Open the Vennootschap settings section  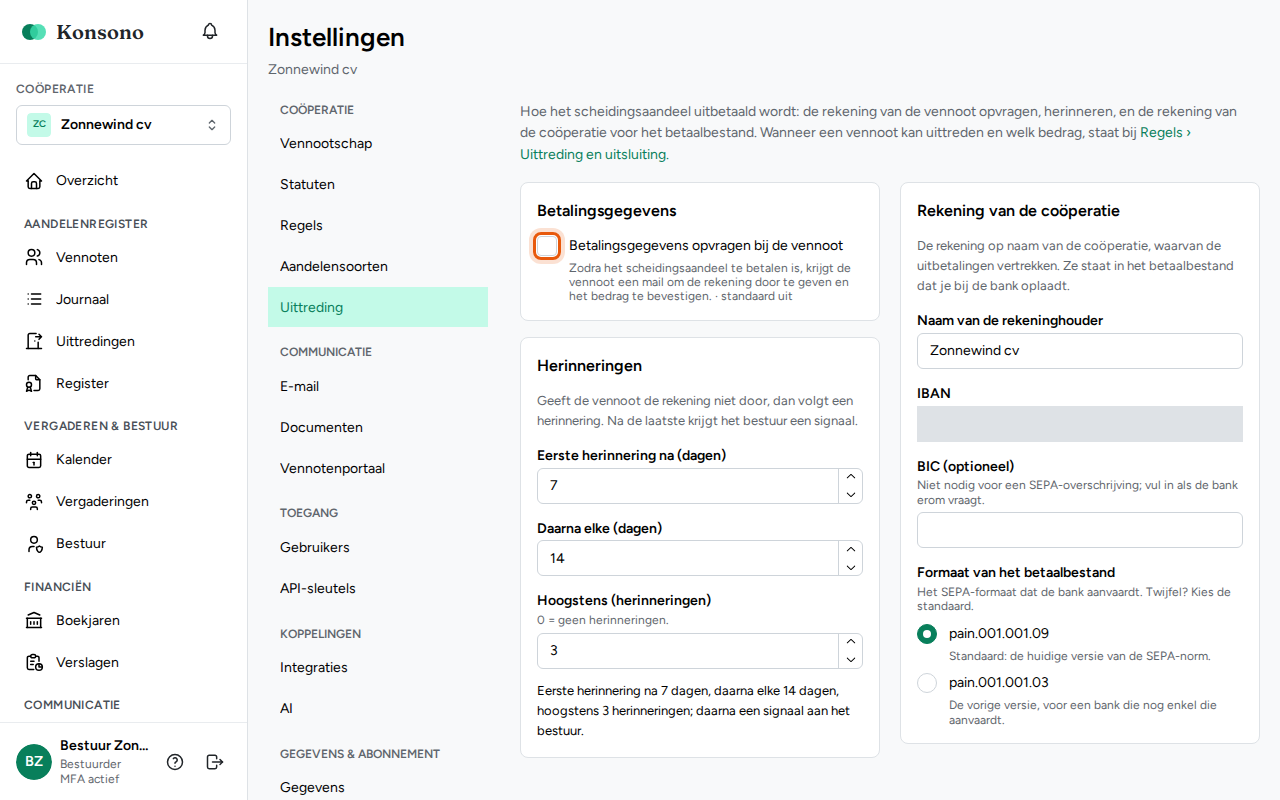pyautogui.click(x=378, y=144)
